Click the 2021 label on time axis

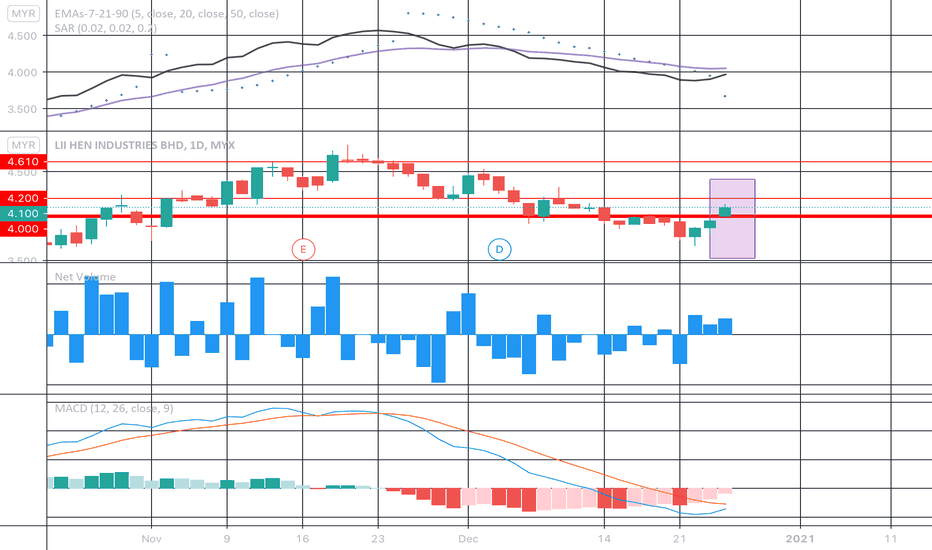tap(800, 539)
